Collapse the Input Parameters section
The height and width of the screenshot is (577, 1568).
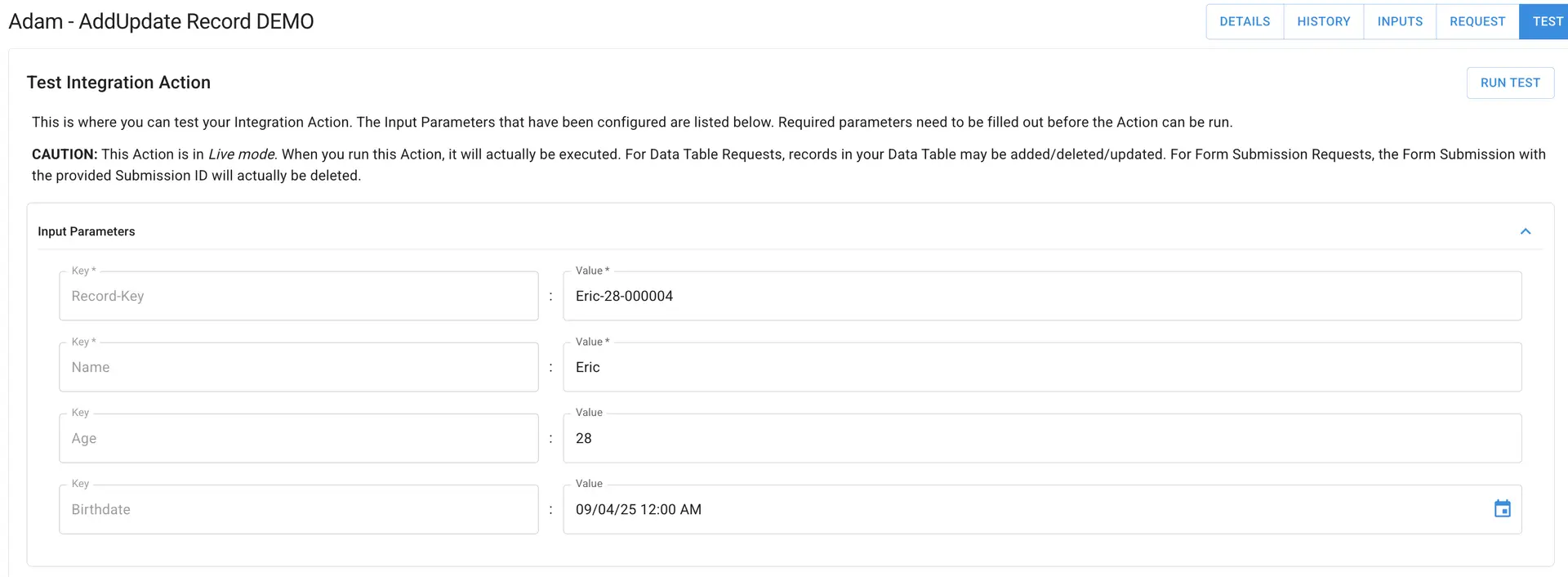[1525, 231]
